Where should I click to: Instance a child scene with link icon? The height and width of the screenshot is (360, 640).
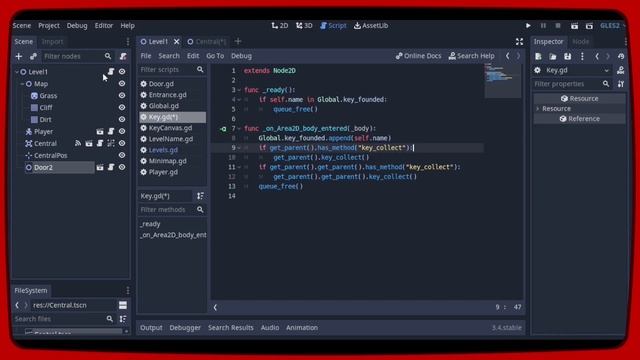coord(33,56)
